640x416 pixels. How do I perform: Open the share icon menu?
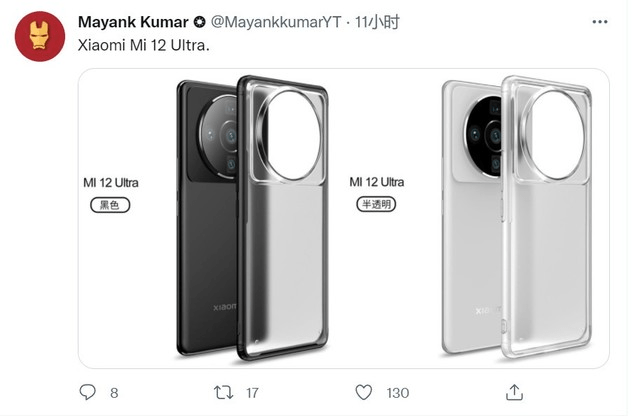coord(514,393)
